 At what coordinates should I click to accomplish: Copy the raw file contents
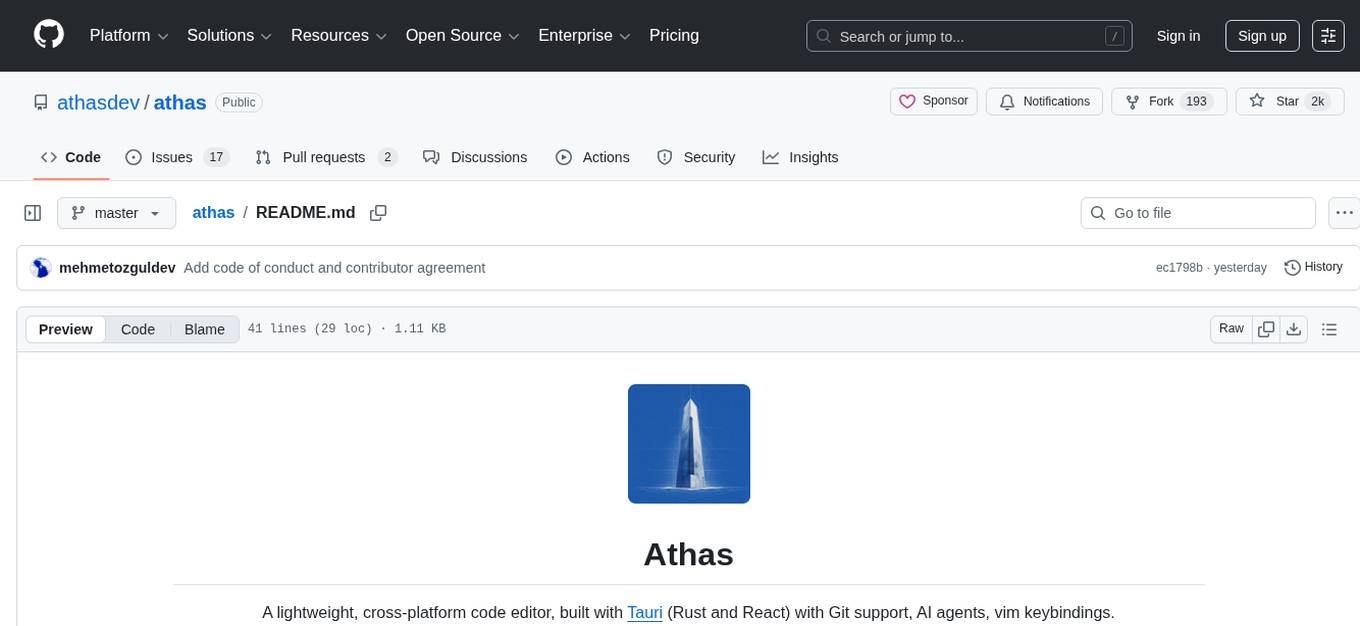pyautogui.click(x=1266, y=328)
